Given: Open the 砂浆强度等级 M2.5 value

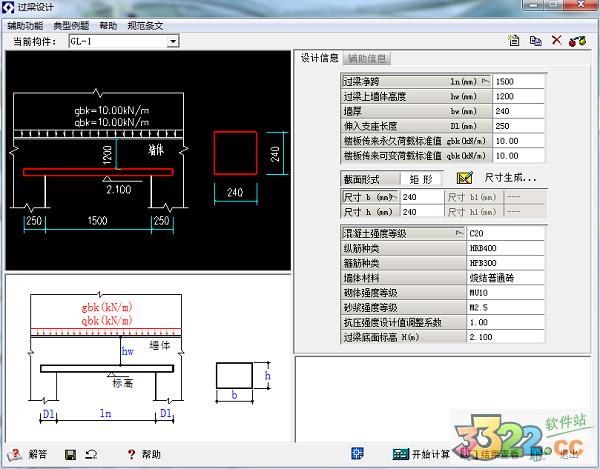Looking at the screenshot, I should 505,308.
